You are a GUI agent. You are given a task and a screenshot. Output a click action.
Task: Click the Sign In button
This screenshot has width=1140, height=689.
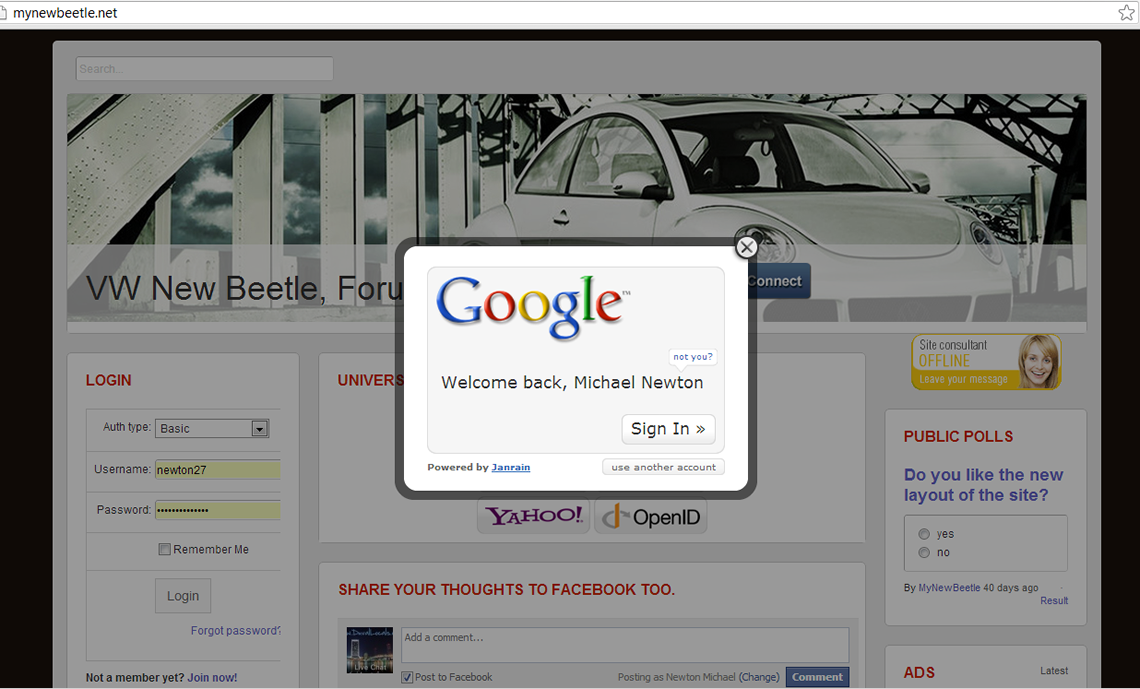pyautogui.click(x=668, y=429)
